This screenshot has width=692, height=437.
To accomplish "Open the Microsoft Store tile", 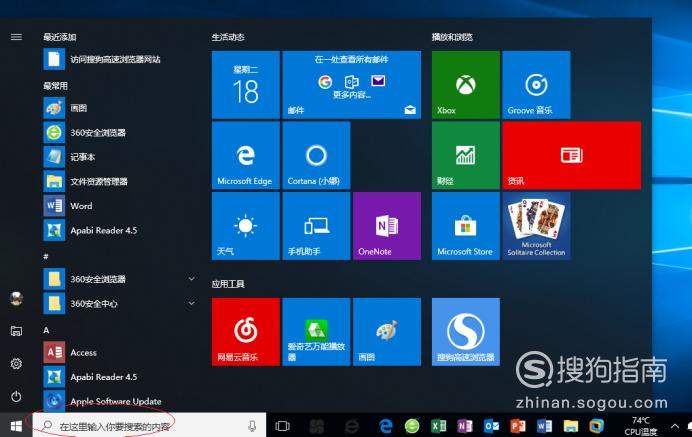I will pos(466,226).
